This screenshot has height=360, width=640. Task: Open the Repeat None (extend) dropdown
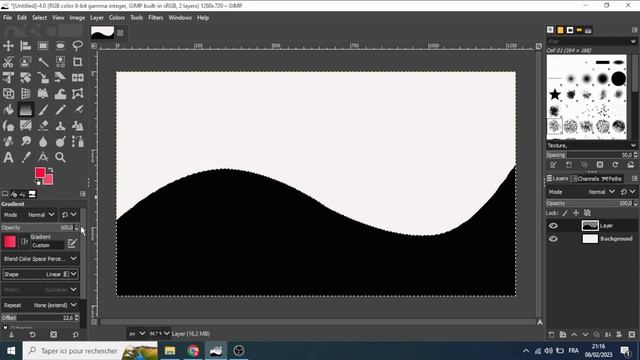(x=40, y=305)
